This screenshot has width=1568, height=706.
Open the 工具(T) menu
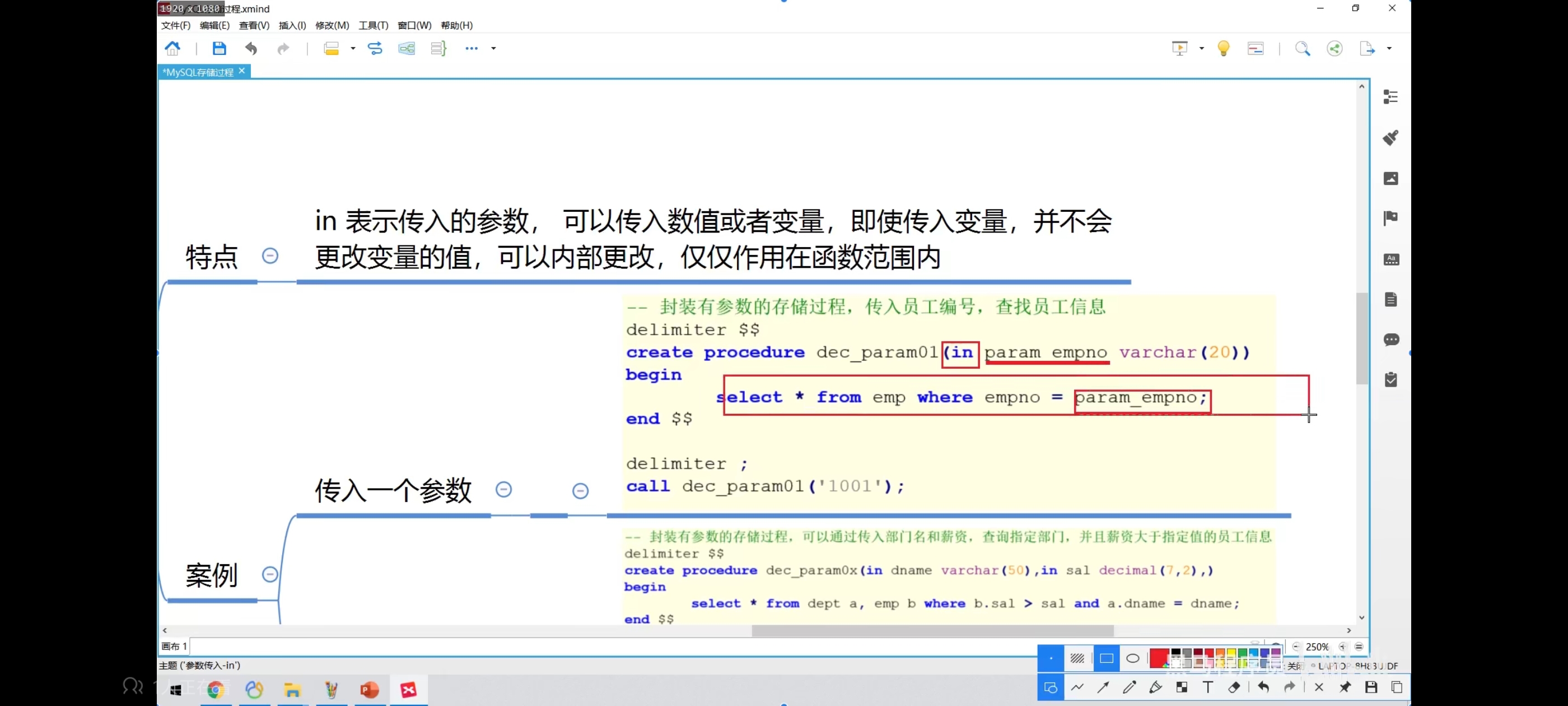tap(373, 26)
